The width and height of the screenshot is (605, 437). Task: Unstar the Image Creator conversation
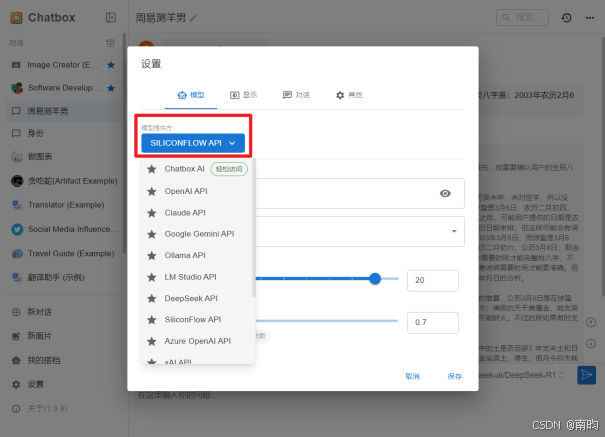pyautogui.click(x=111, y=65)
